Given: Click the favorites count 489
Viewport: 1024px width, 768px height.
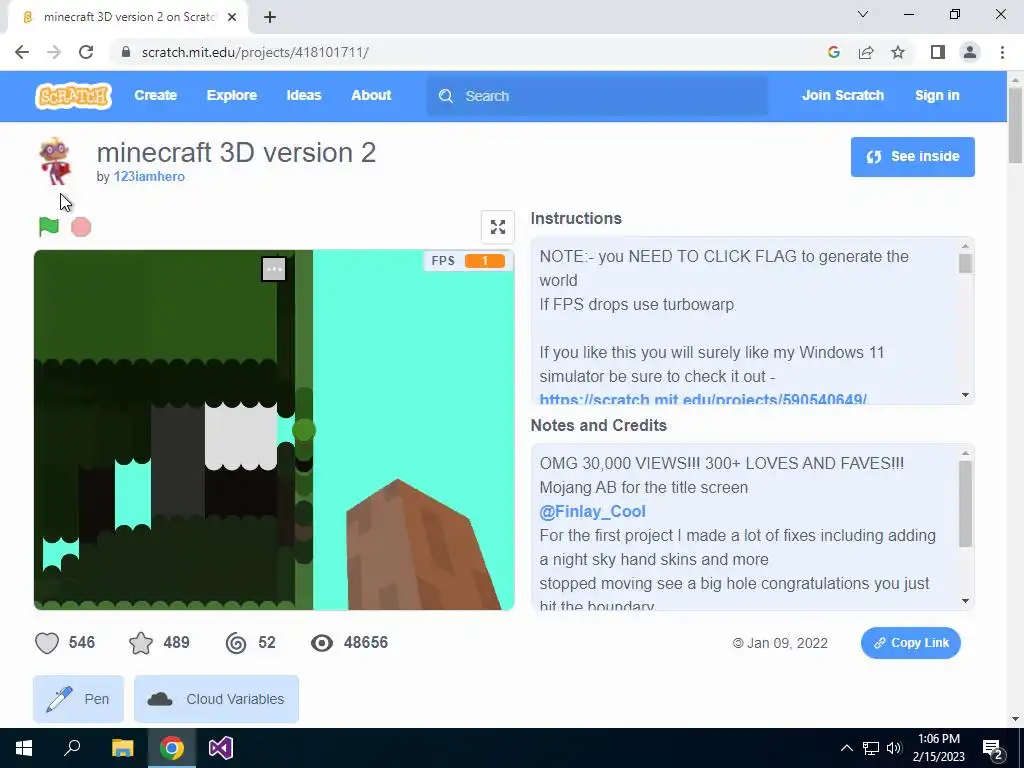Looking at the screenshot, I should click(176, 643).
